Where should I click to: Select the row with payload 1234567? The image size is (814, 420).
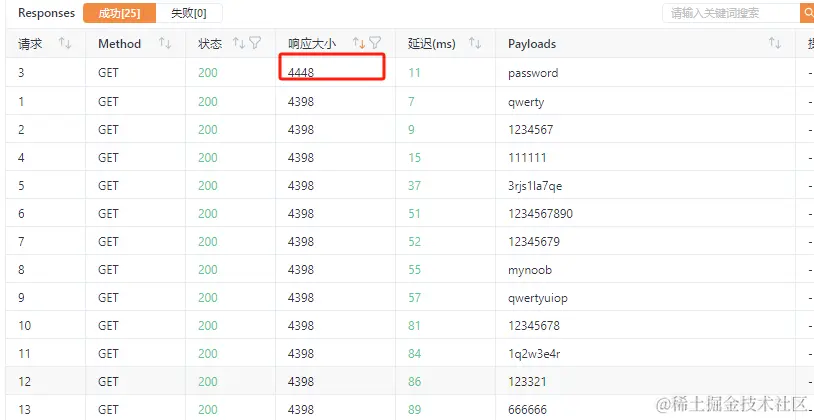click(410, 129)
